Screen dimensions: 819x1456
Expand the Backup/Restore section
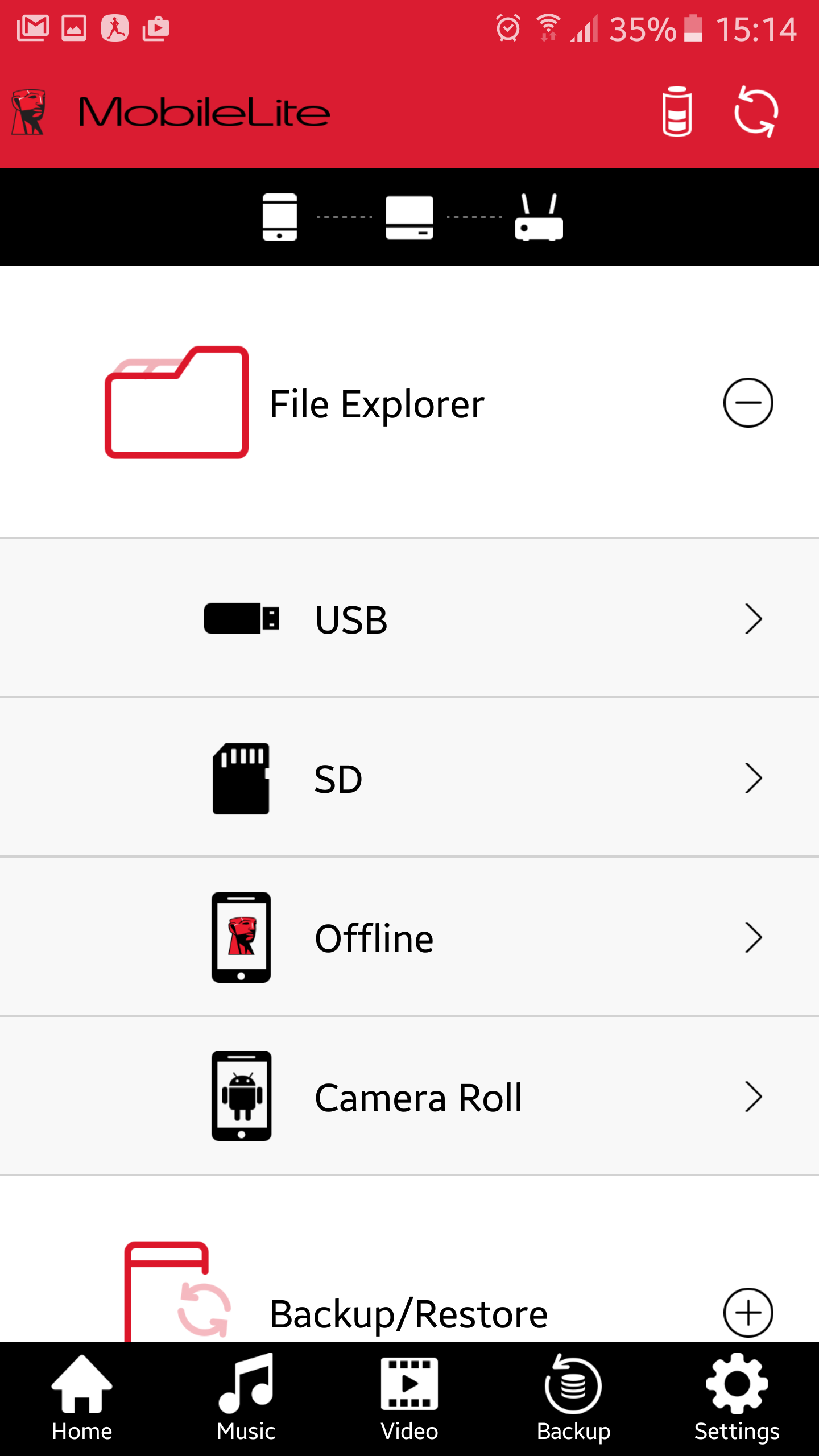click(x=748, y=1313)
